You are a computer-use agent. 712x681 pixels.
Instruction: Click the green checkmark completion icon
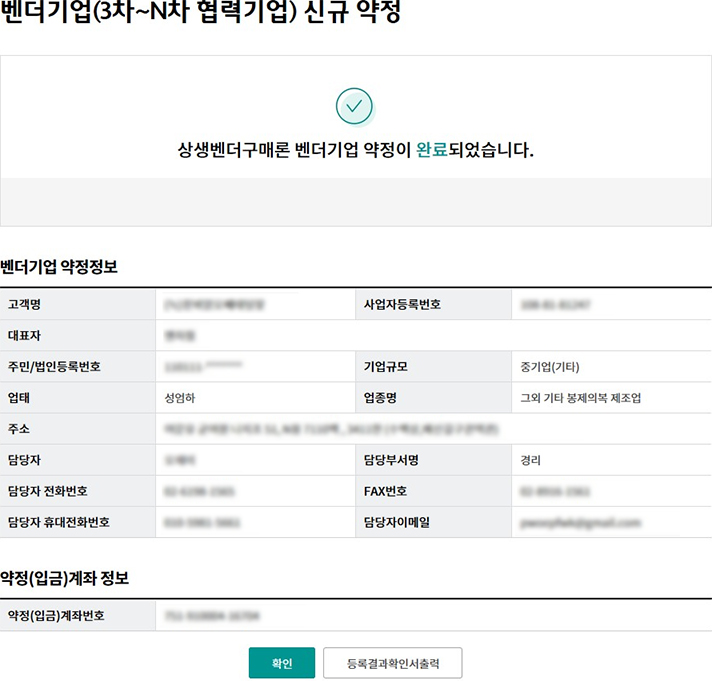pyautogui.click(x=354, y=106)
